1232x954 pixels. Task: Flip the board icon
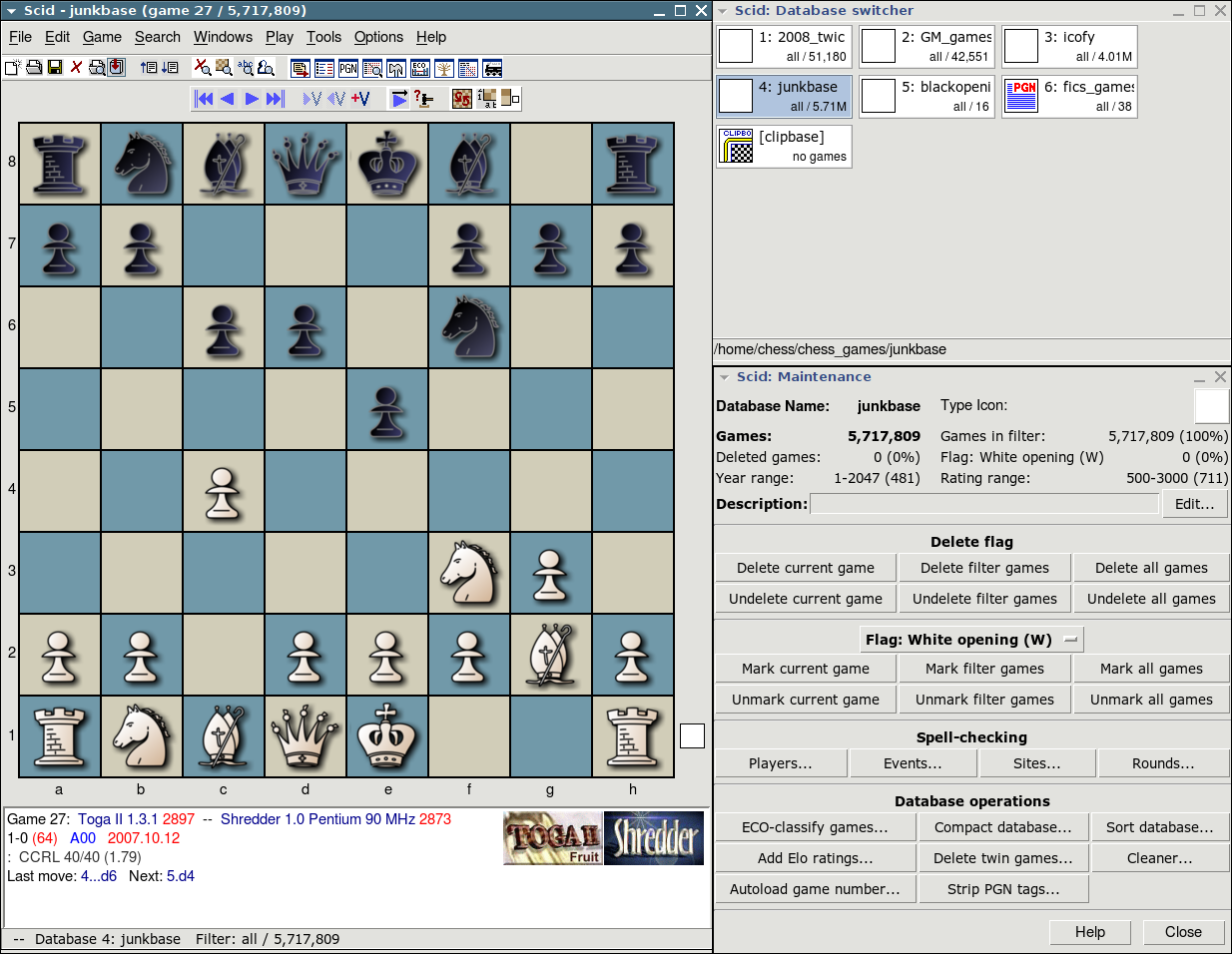pyautogui.click(x=462, y=98)
